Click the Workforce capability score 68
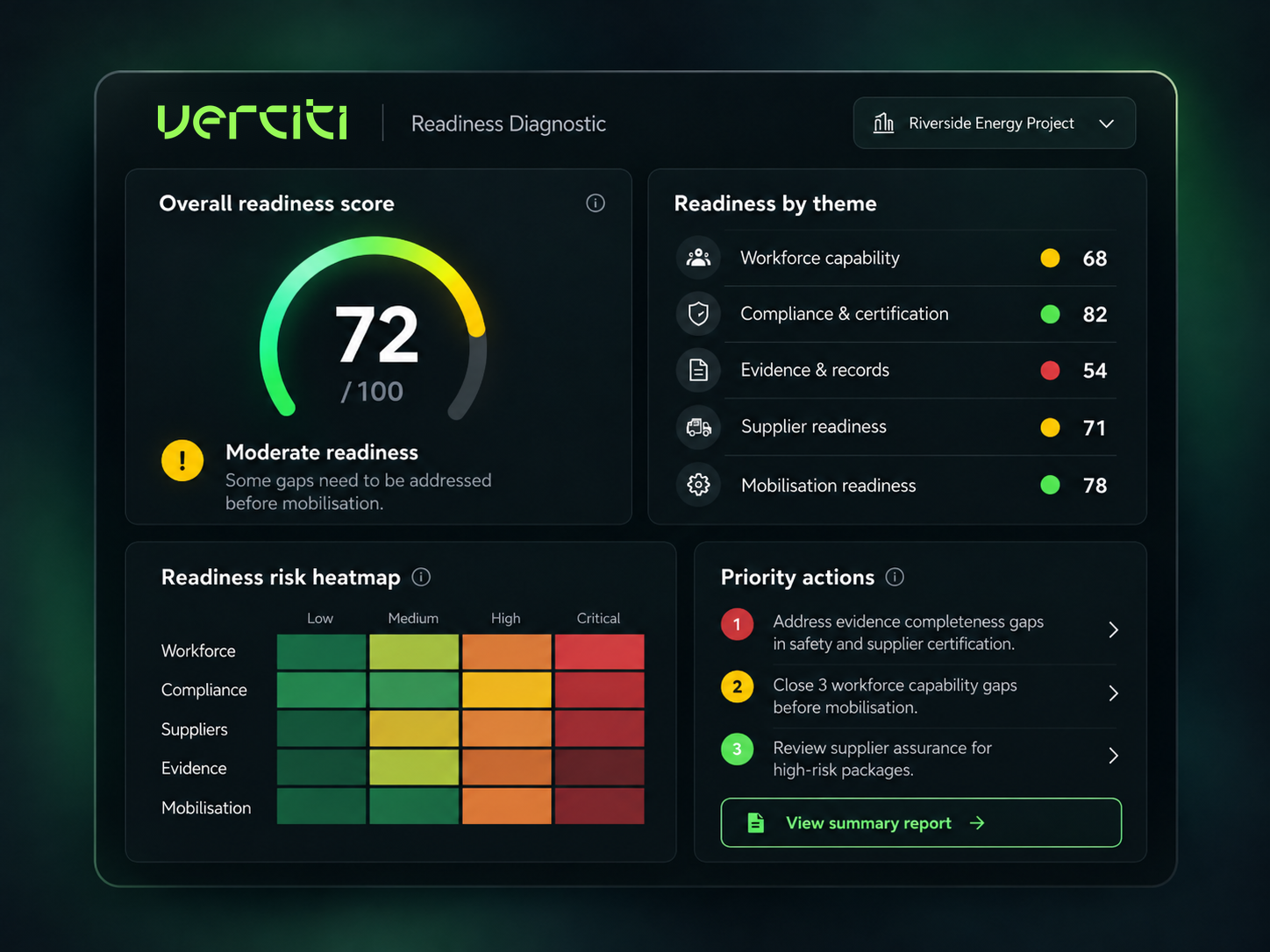The image size is (1270, 952). 1095,259
